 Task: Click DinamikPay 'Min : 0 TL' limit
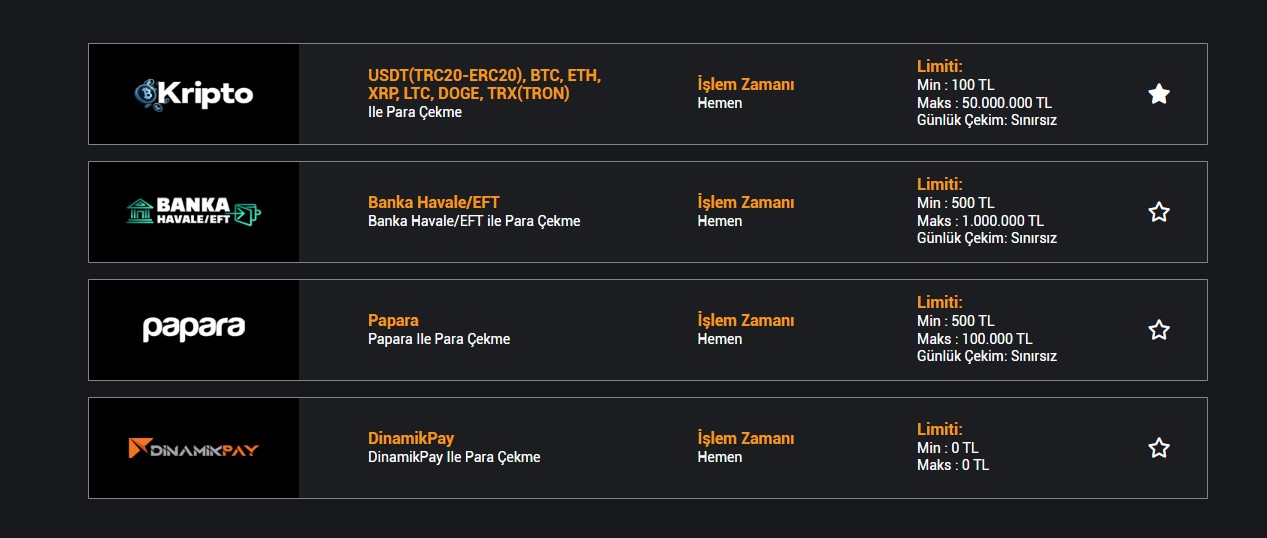(x=948, y=448)
